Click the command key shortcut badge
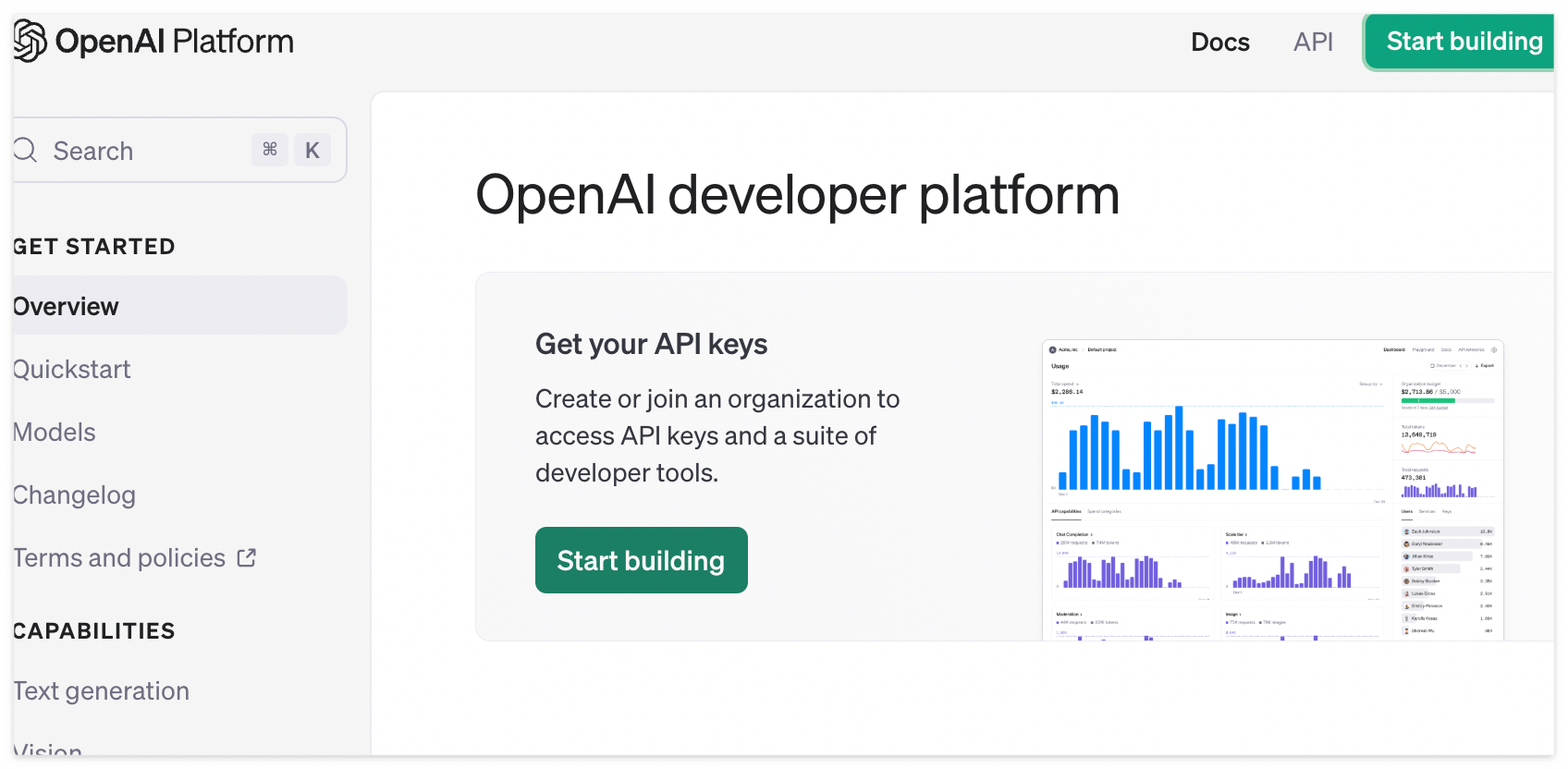The height and width of the screenshot is (769, 1568). (x=270, y=150)
